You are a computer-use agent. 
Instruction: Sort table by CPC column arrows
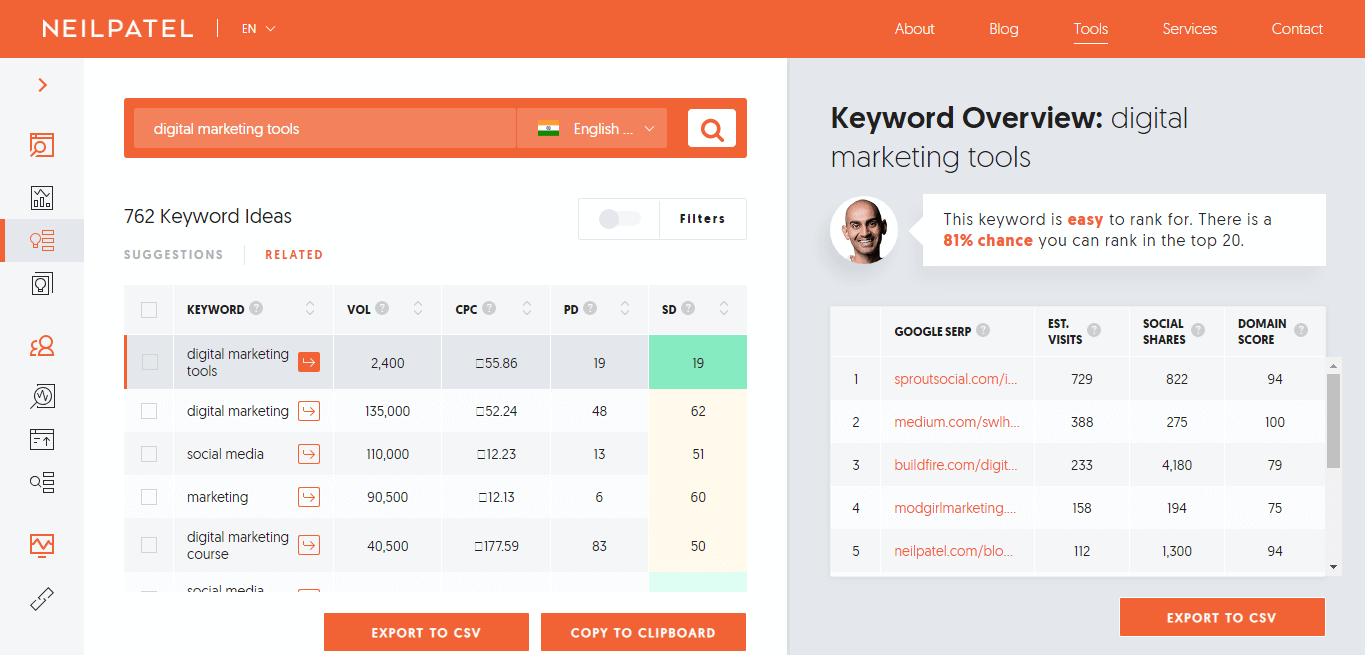(527, 309)
